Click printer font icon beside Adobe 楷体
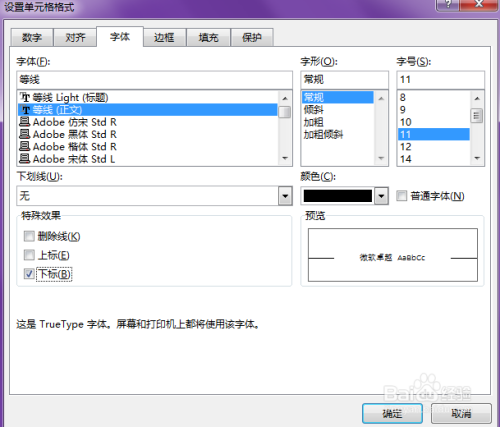 click(x=25, y=147)
